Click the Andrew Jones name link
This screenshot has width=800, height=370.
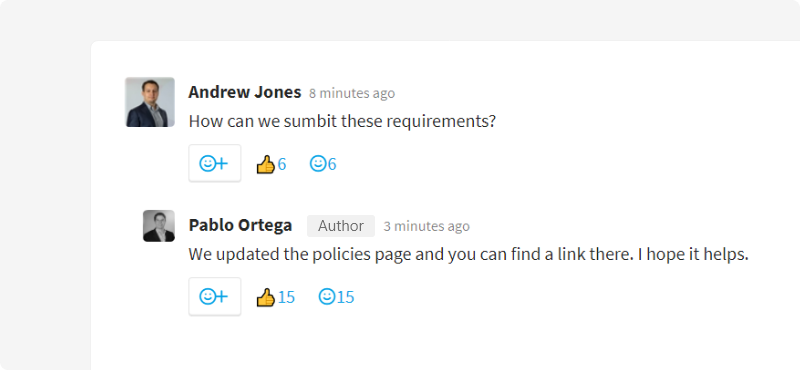245,92
